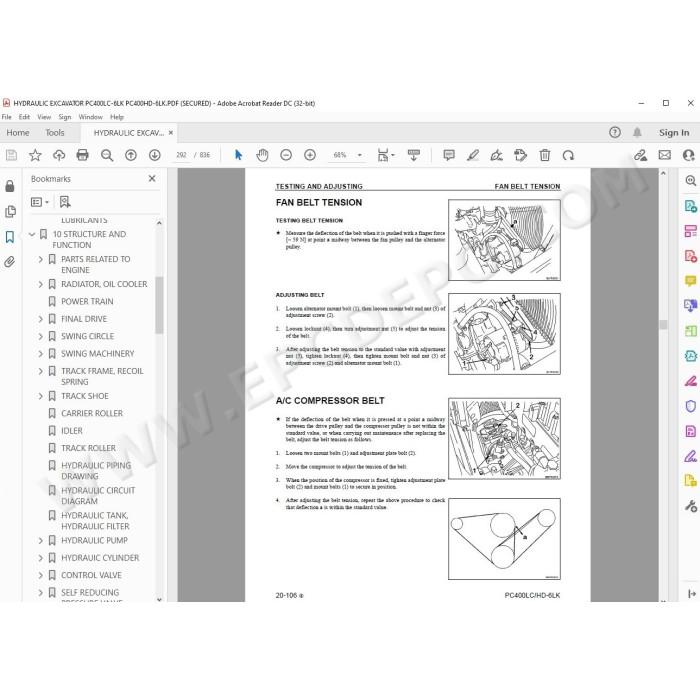The width and height of the screenshot is (700, 700).
Task: Expand PARTS RELATED TO ENGINE bookmark
Action: pos(41,259)
